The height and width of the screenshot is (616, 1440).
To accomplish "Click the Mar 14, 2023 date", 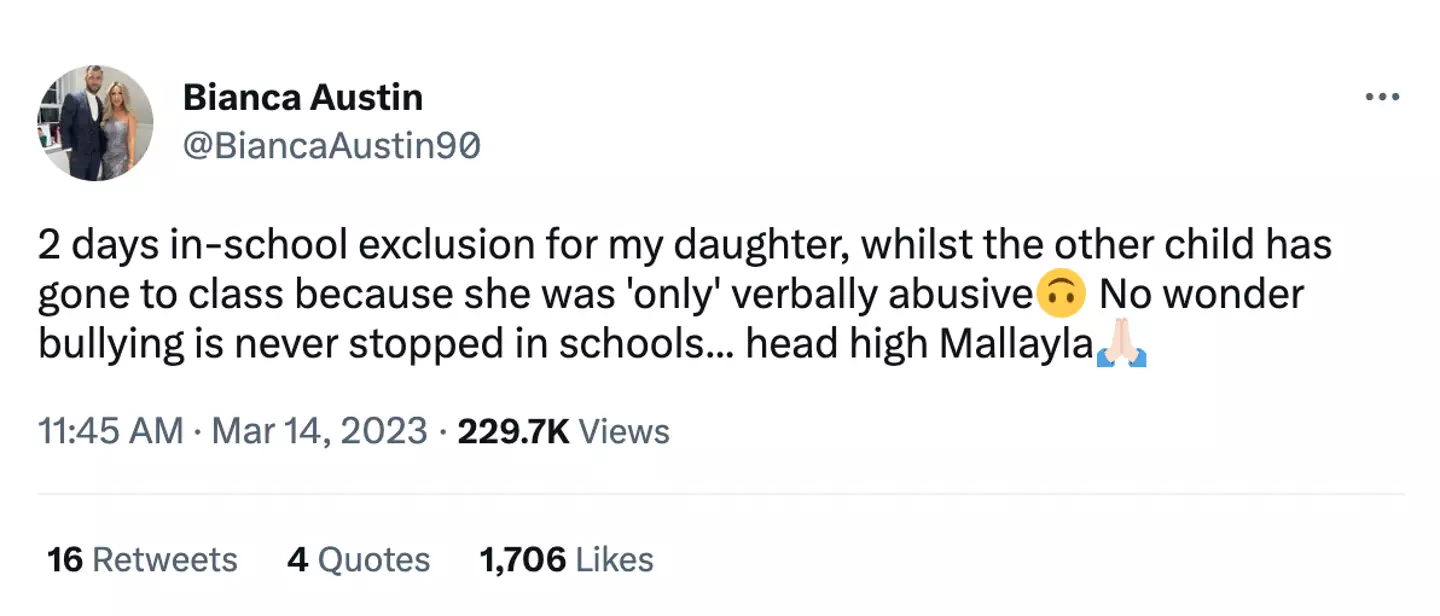I will tap(320, 431).
